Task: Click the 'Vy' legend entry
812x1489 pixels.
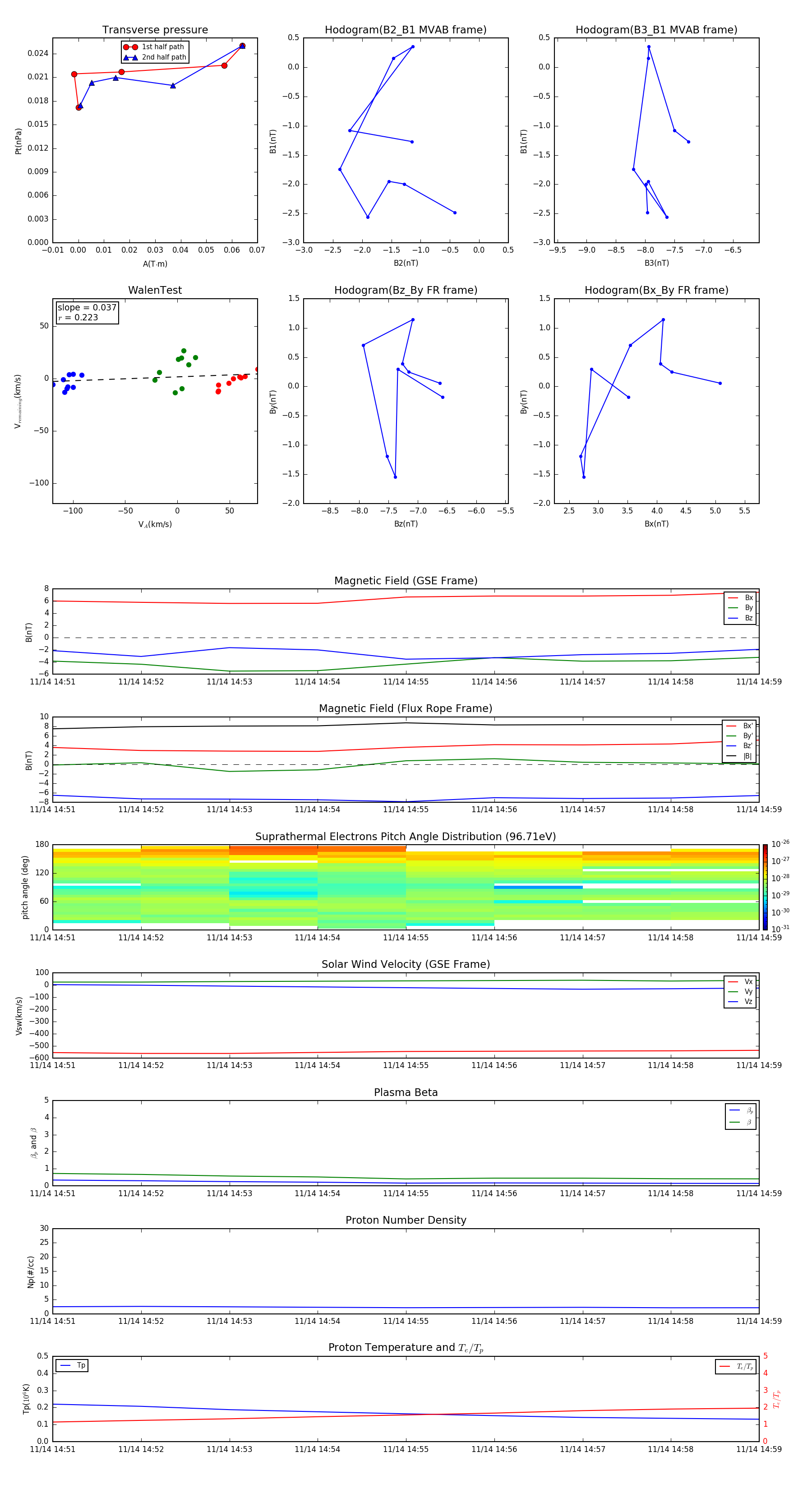Action: [740, 992]
